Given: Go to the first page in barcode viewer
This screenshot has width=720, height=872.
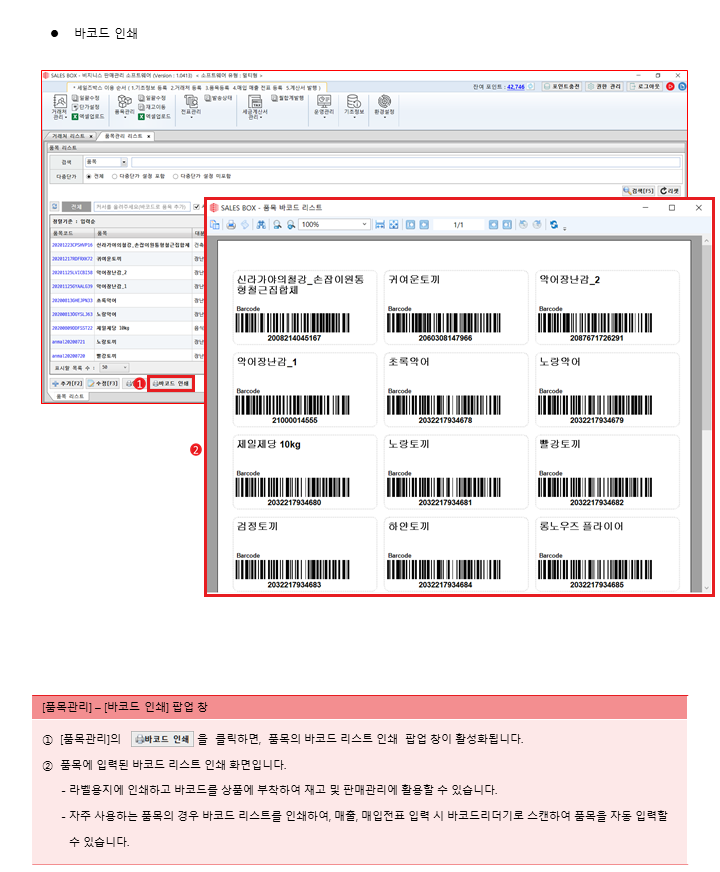Looking at the screenshot, I should pos(410,225).
